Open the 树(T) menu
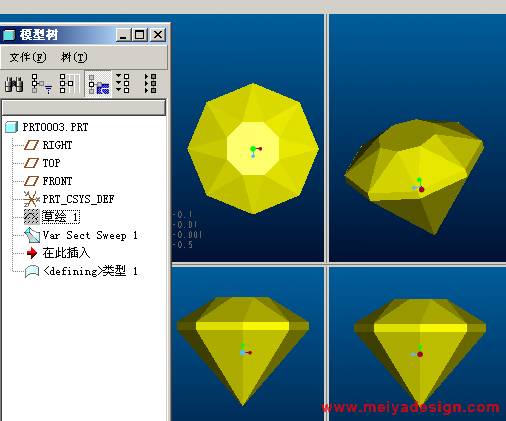This screenshot has width=506, height=421. (x=74, y=57)
